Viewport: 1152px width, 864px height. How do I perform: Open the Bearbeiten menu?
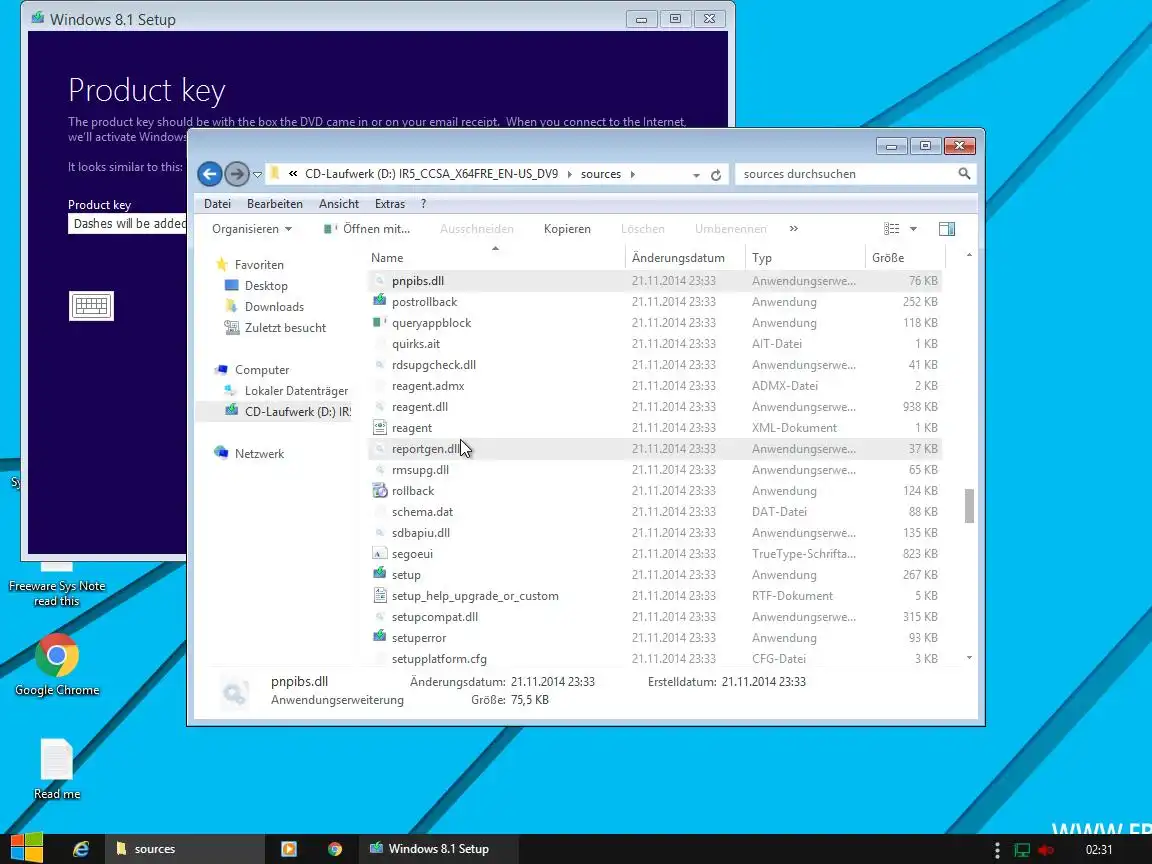tap(275, 204)
